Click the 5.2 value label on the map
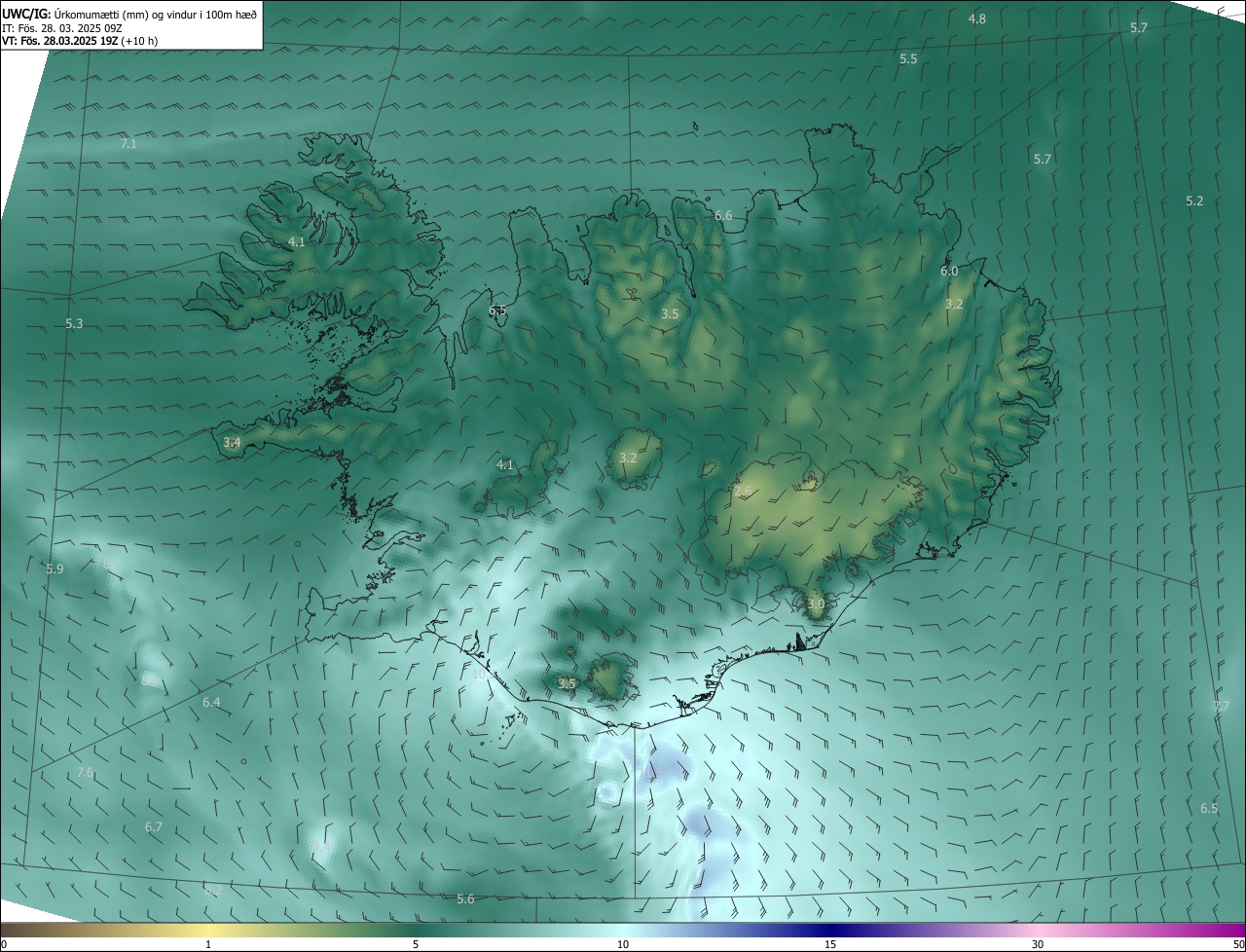1246x952 pixels. pyautogui.click(x=1194, y=201)
